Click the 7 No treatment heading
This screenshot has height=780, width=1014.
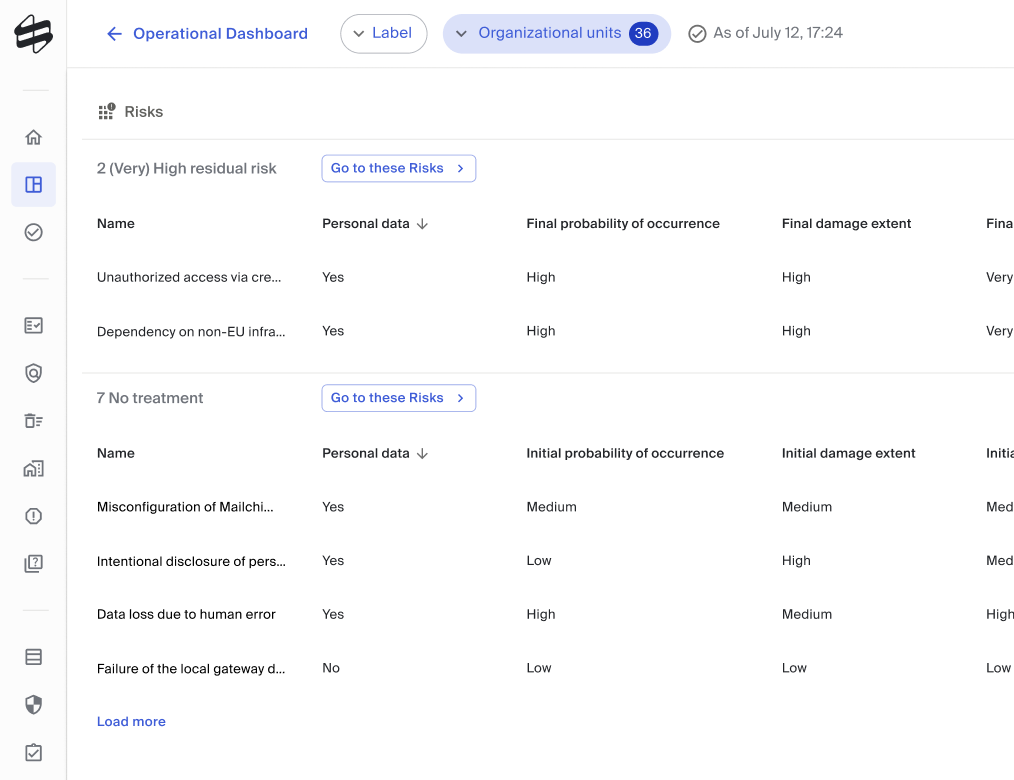point(150,398)
